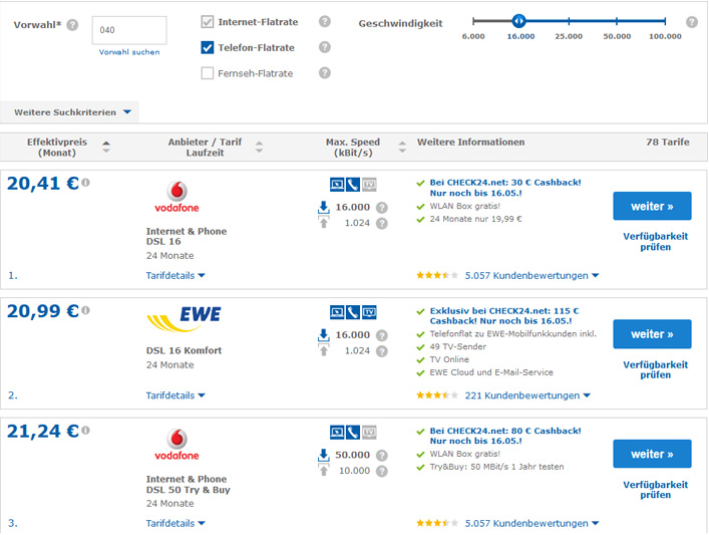
Task: Toggle the Telefon-Flatrate checkbox
Action: pyautogui.click(x=207, y=47)
